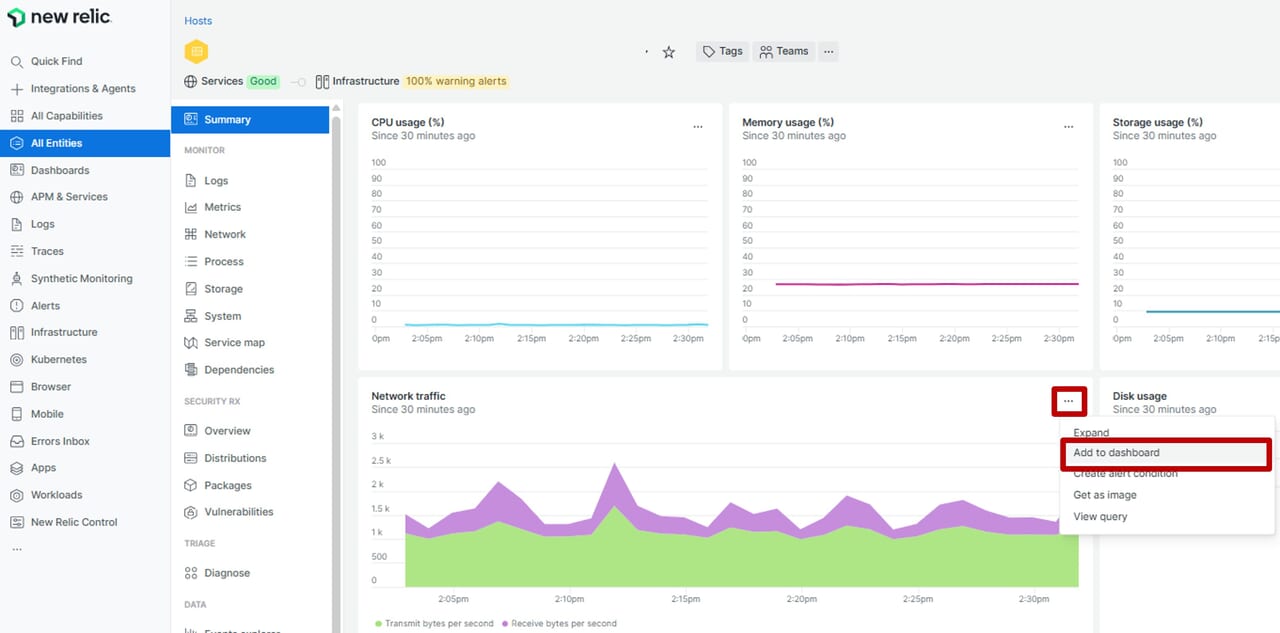The image size is (1280, 633).
Task: Open Vulnerabilities under Security RX
Action: click(x=238, y=512)
